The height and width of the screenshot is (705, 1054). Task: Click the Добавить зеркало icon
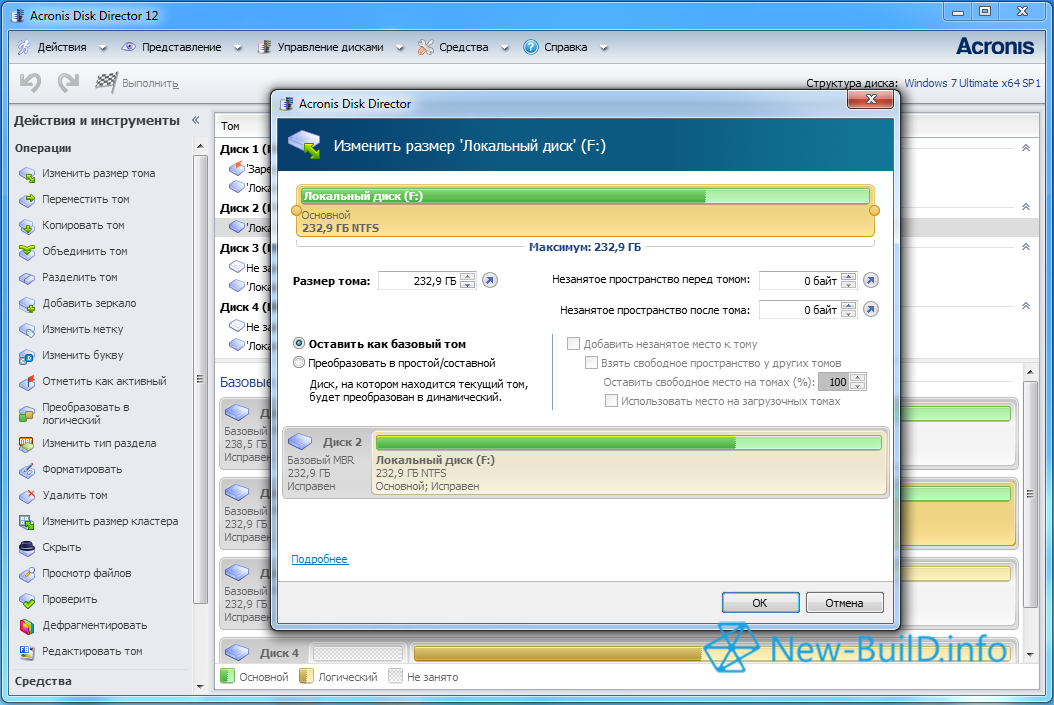27,304
